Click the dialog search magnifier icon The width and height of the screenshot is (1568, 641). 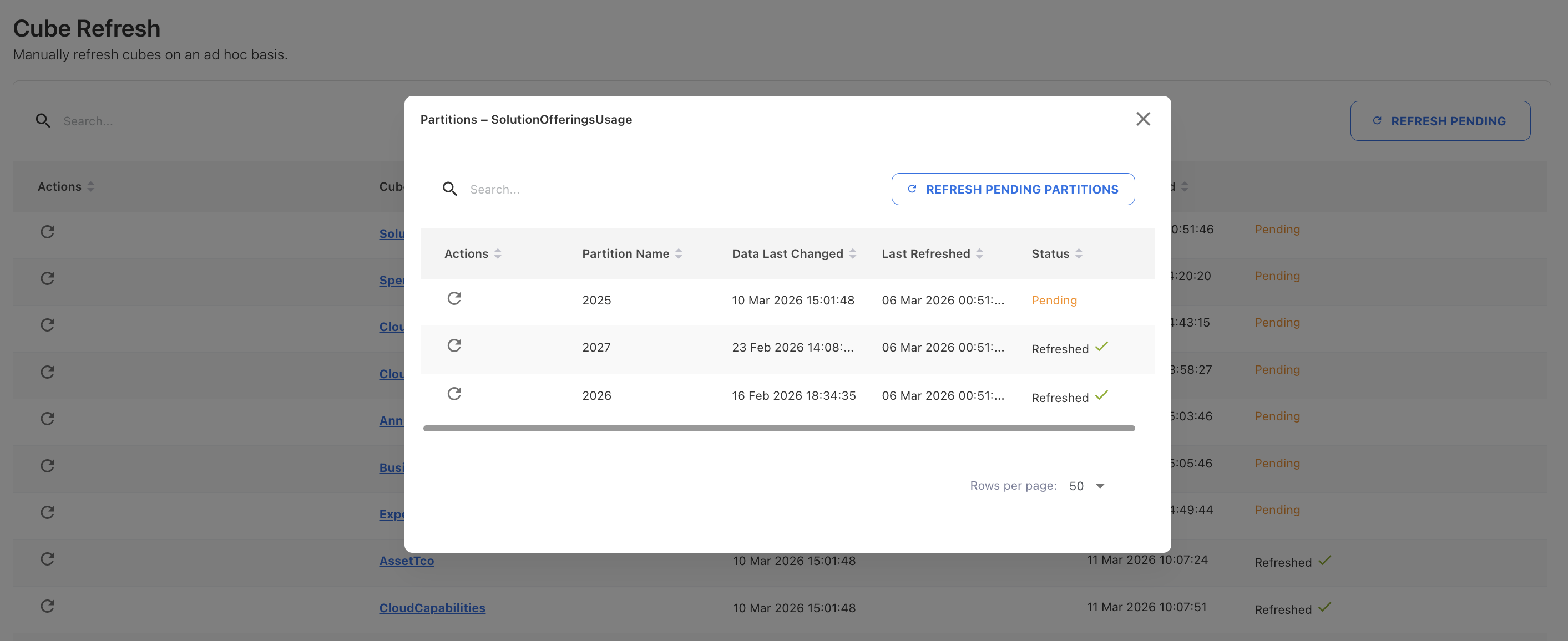point(450,189)
